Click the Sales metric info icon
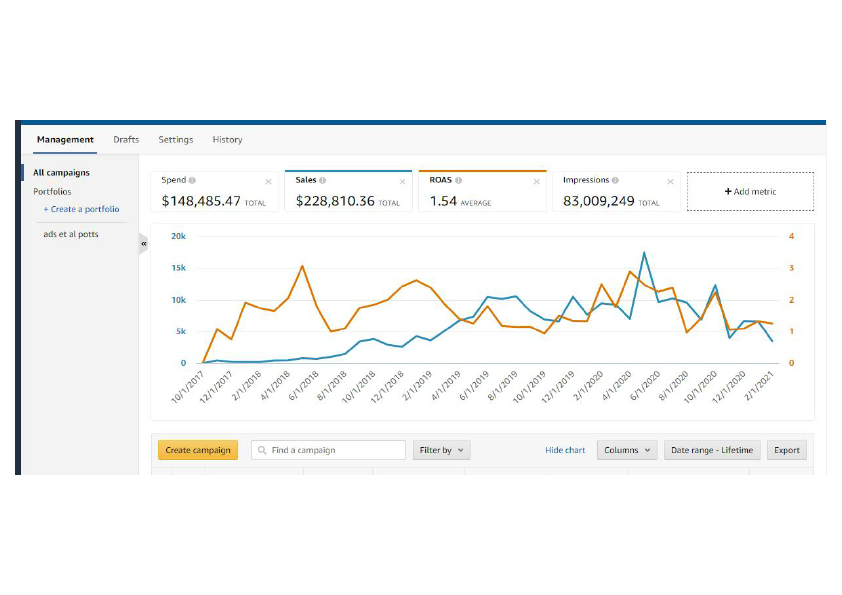This screenshot has width=842, height=595. click(x=324, y=180)
